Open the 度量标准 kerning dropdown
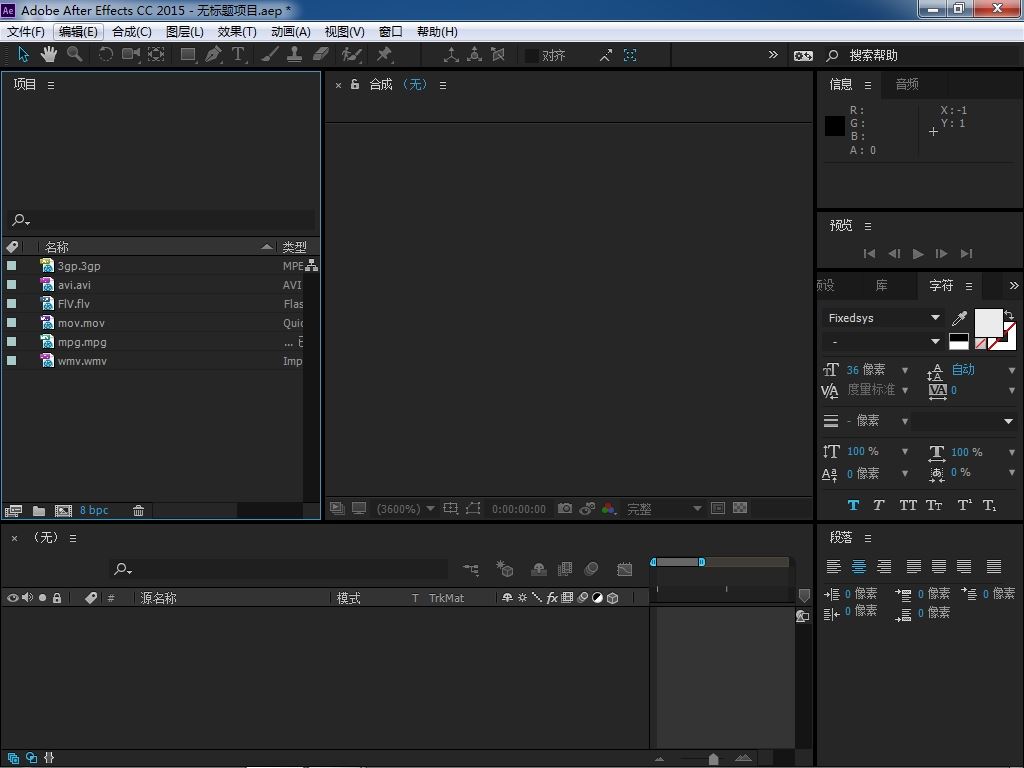Screen dimensions: 1024x768 pos(904,391)
